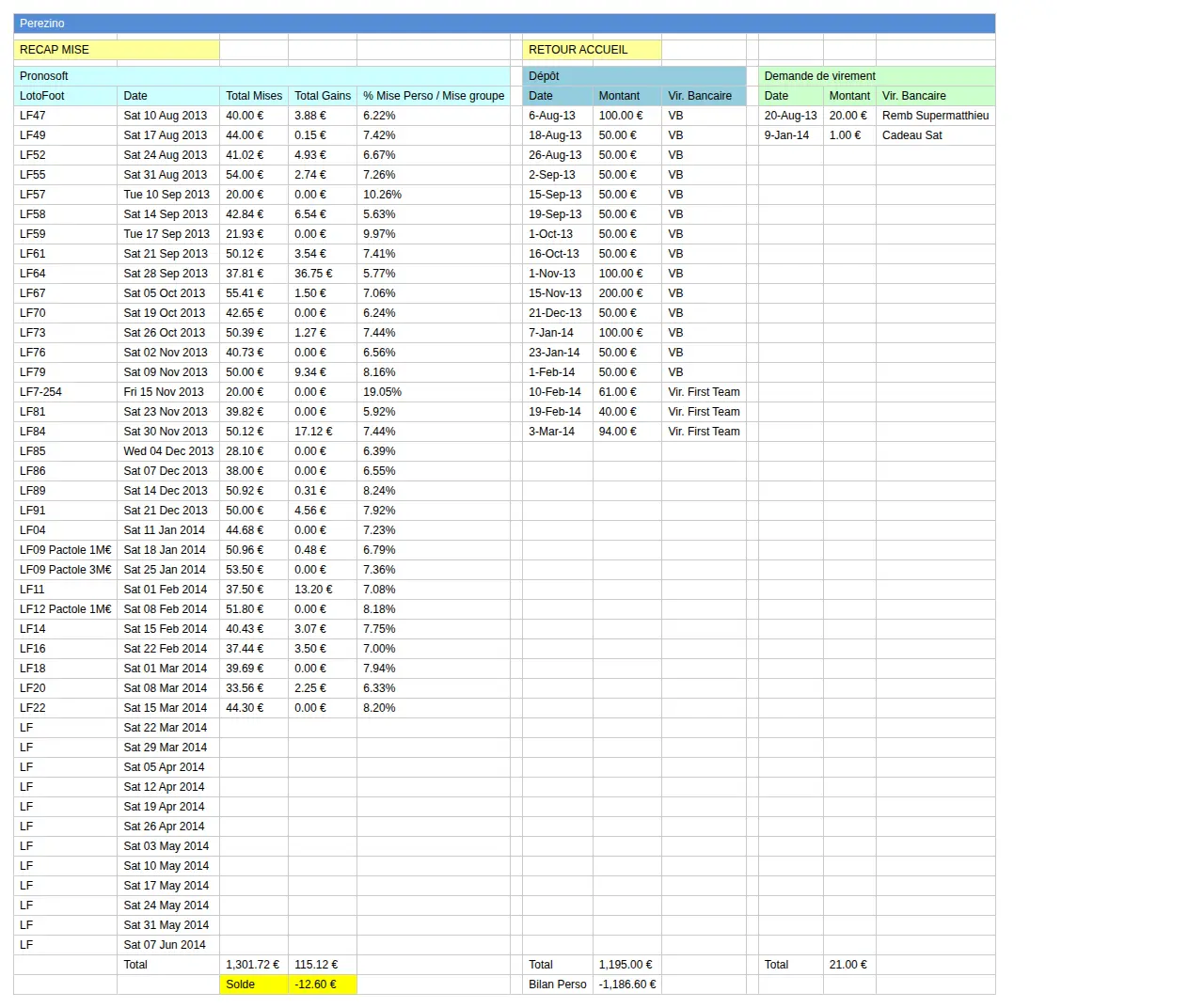Select the LF49 cell

[65, 135]
